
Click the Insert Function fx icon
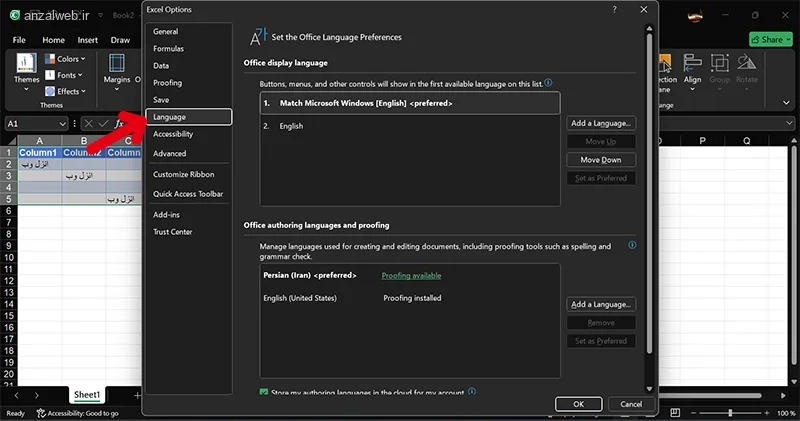tap(119, 123)
